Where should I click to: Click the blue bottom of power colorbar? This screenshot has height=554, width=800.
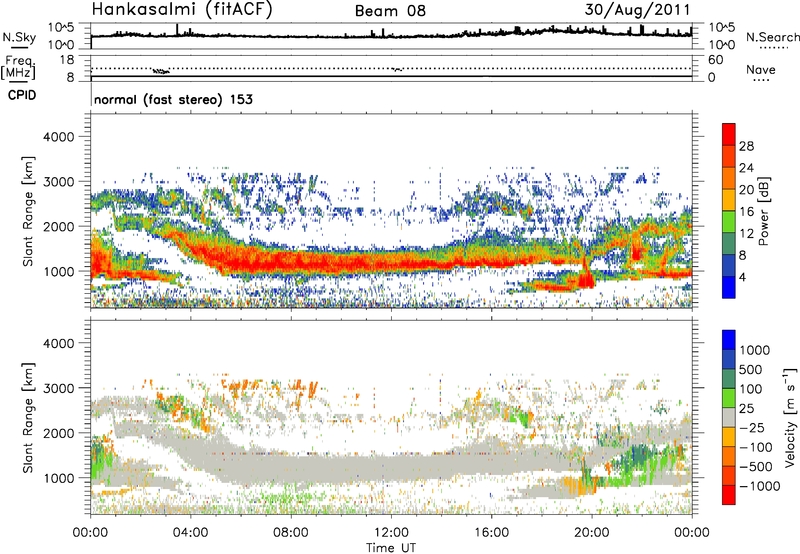pyautogui.click(x=729, y=287)
